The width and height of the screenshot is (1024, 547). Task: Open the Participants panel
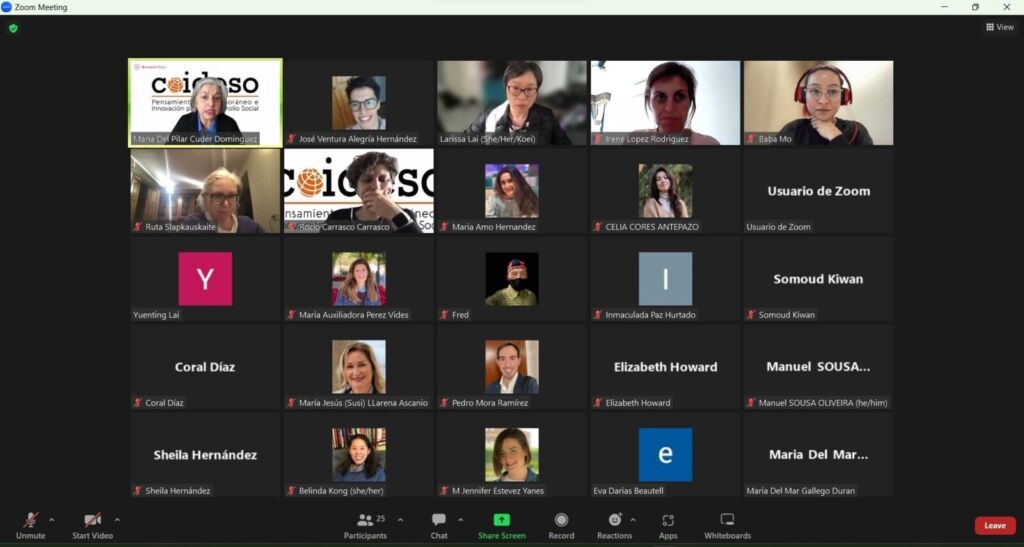click(x=365, y=525)
